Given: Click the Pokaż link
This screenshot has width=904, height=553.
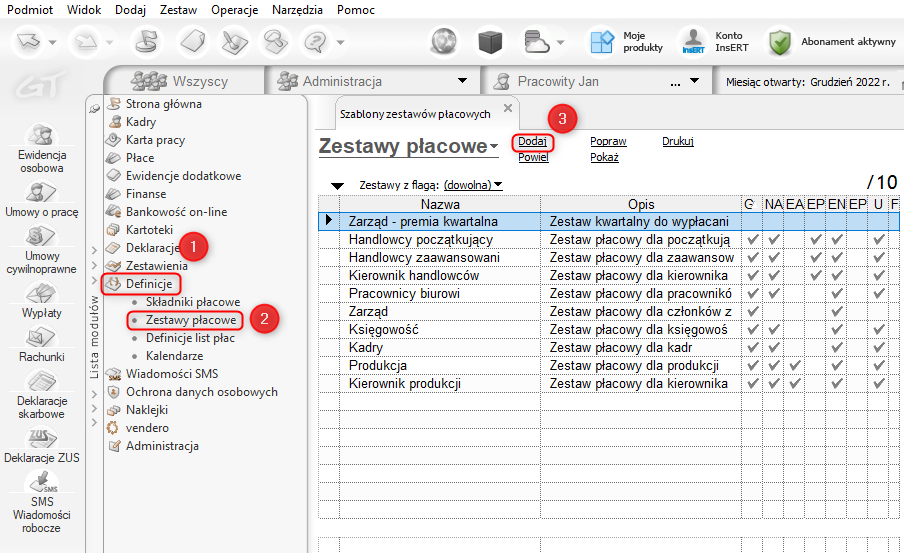Looking at the screenshot, I should [x=604, y=157].
